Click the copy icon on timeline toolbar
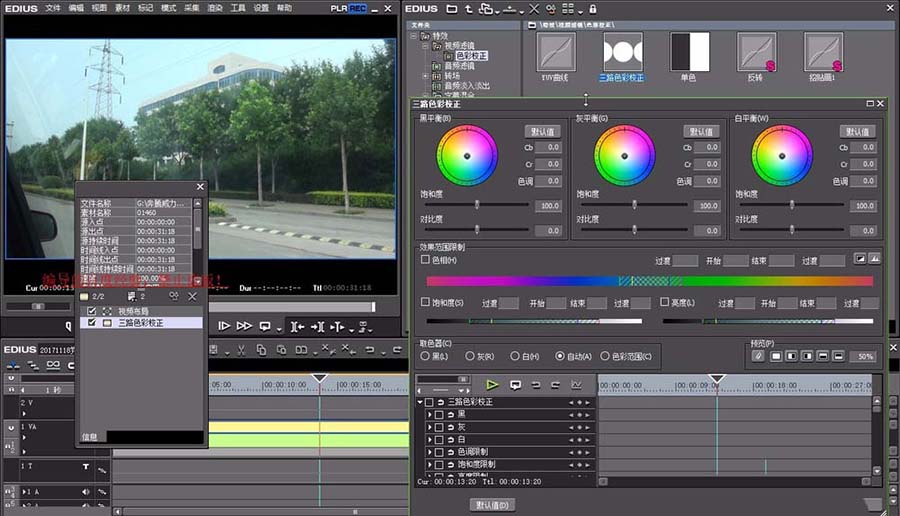 tap(261, 350)
